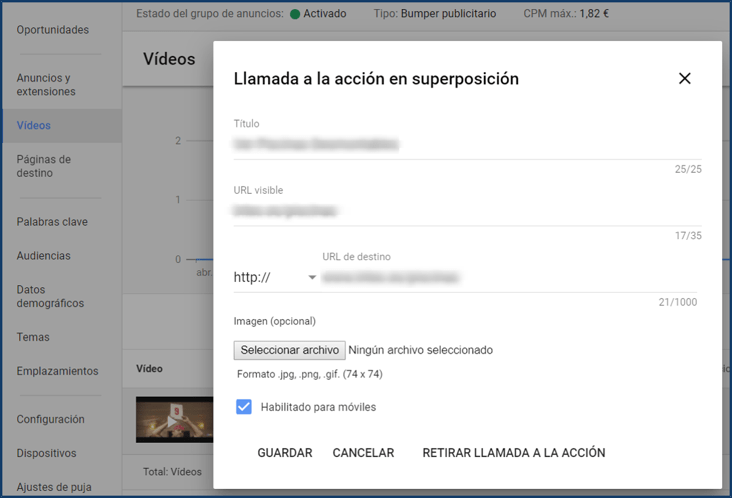Click the Vídeos page heading

[x=169, y=59]
